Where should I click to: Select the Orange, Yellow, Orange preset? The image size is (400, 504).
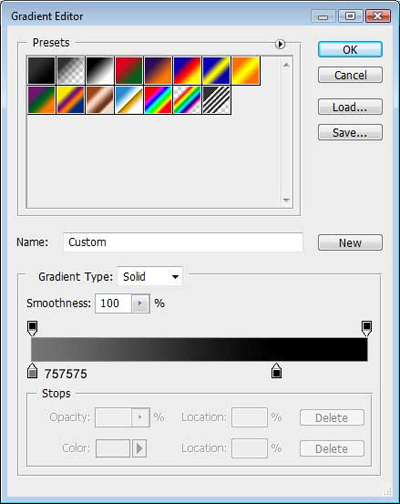pos(246,71)
